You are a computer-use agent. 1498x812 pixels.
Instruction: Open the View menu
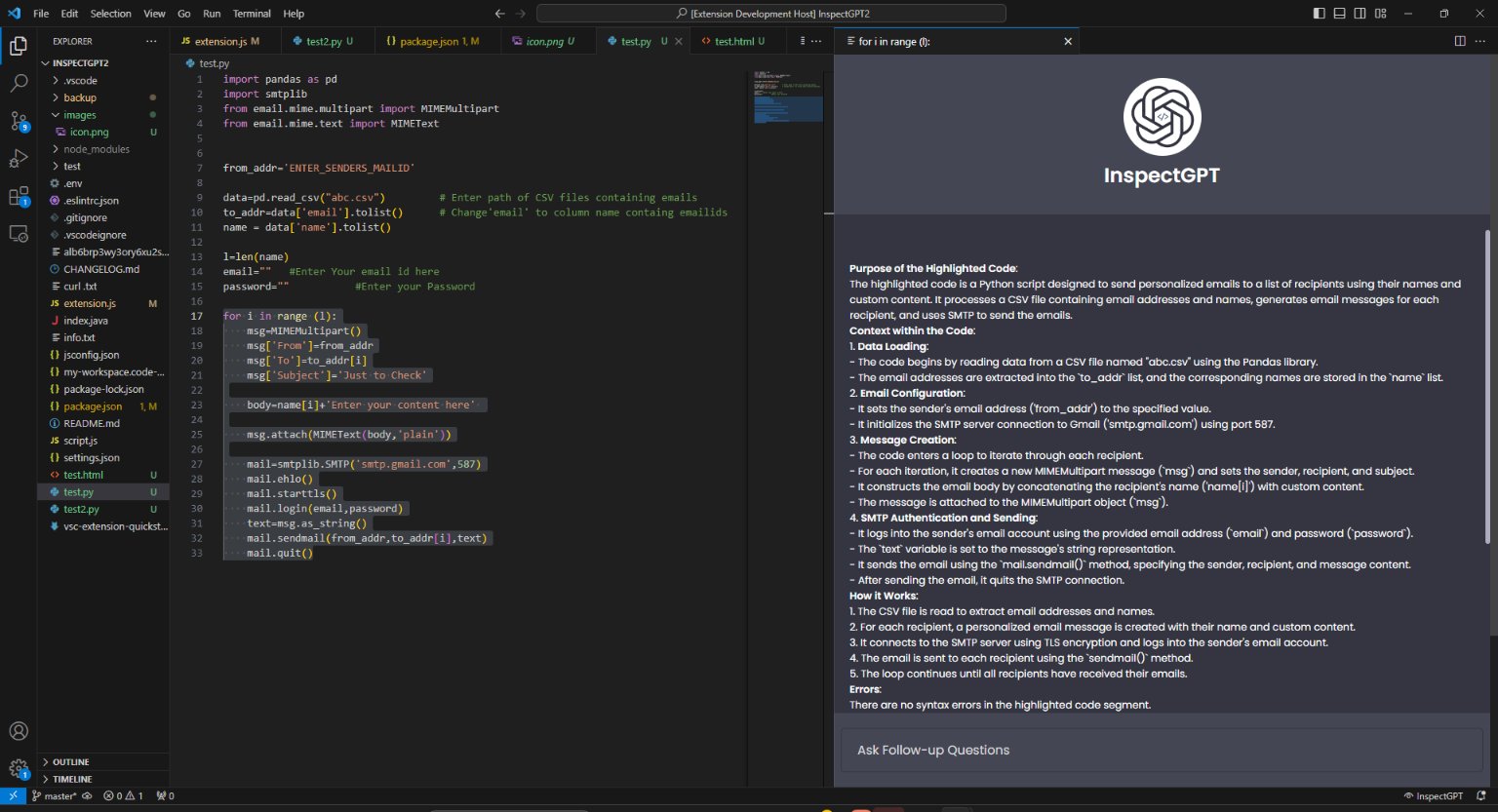(154, 14)
